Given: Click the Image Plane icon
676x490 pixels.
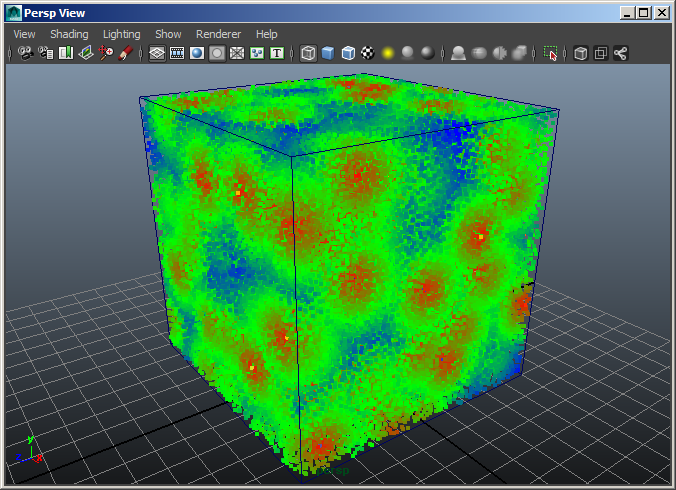Looking at the screenshot, I should [86, 53].
